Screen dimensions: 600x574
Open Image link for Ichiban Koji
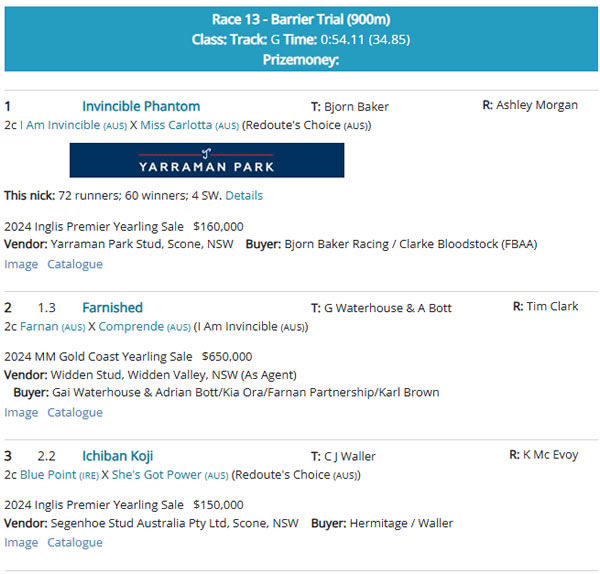coord(21,542)
